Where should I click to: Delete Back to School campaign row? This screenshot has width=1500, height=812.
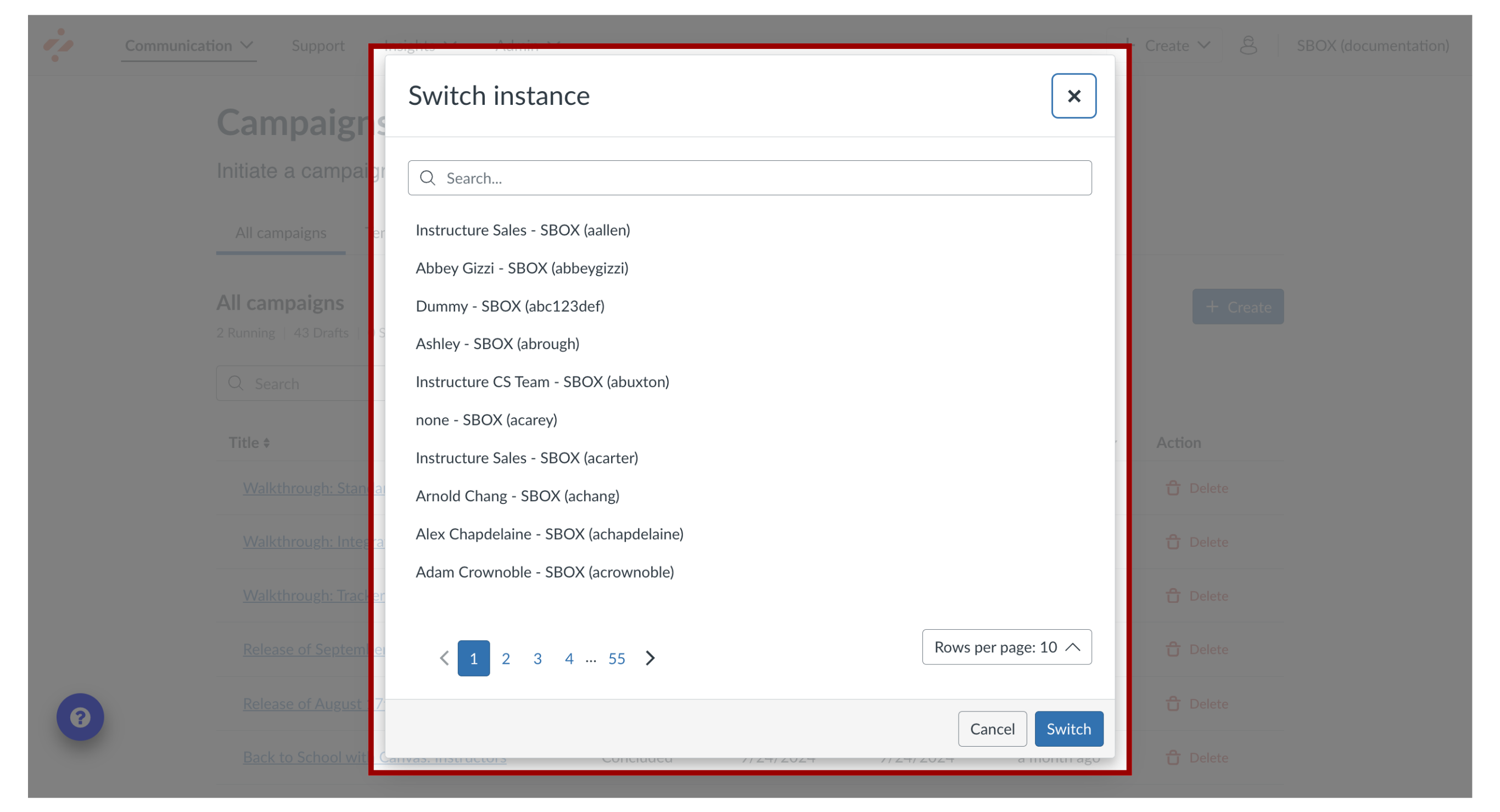[1197, 758]
